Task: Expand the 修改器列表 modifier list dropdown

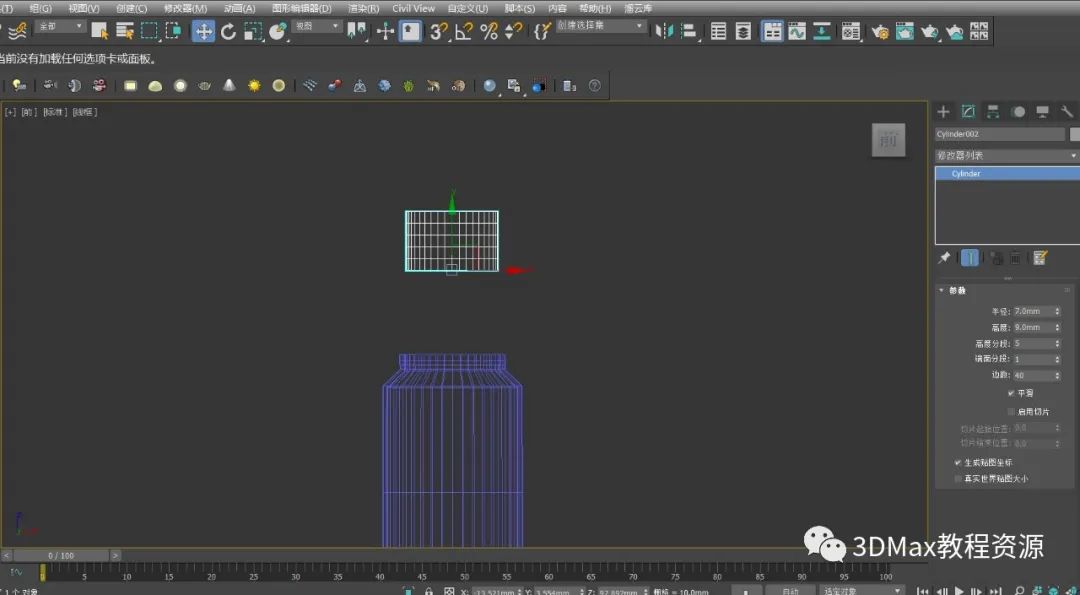Action: pyautogui.click(x=1006, y=155)
